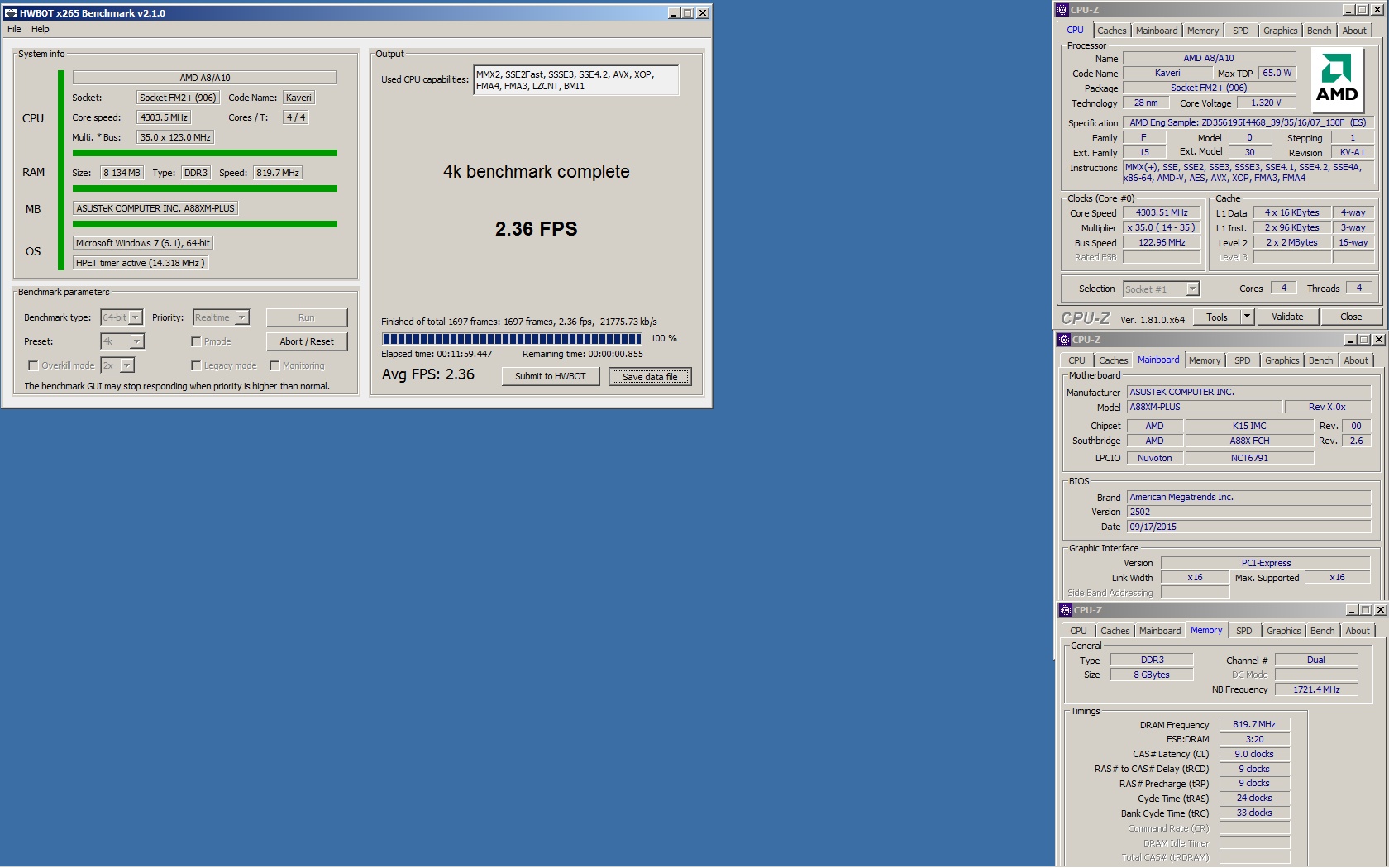Screen dimensions: 1389x868
Task: Select CPU tab in Mainboard CPU-Z window
Action: (x=1076, y=360)
